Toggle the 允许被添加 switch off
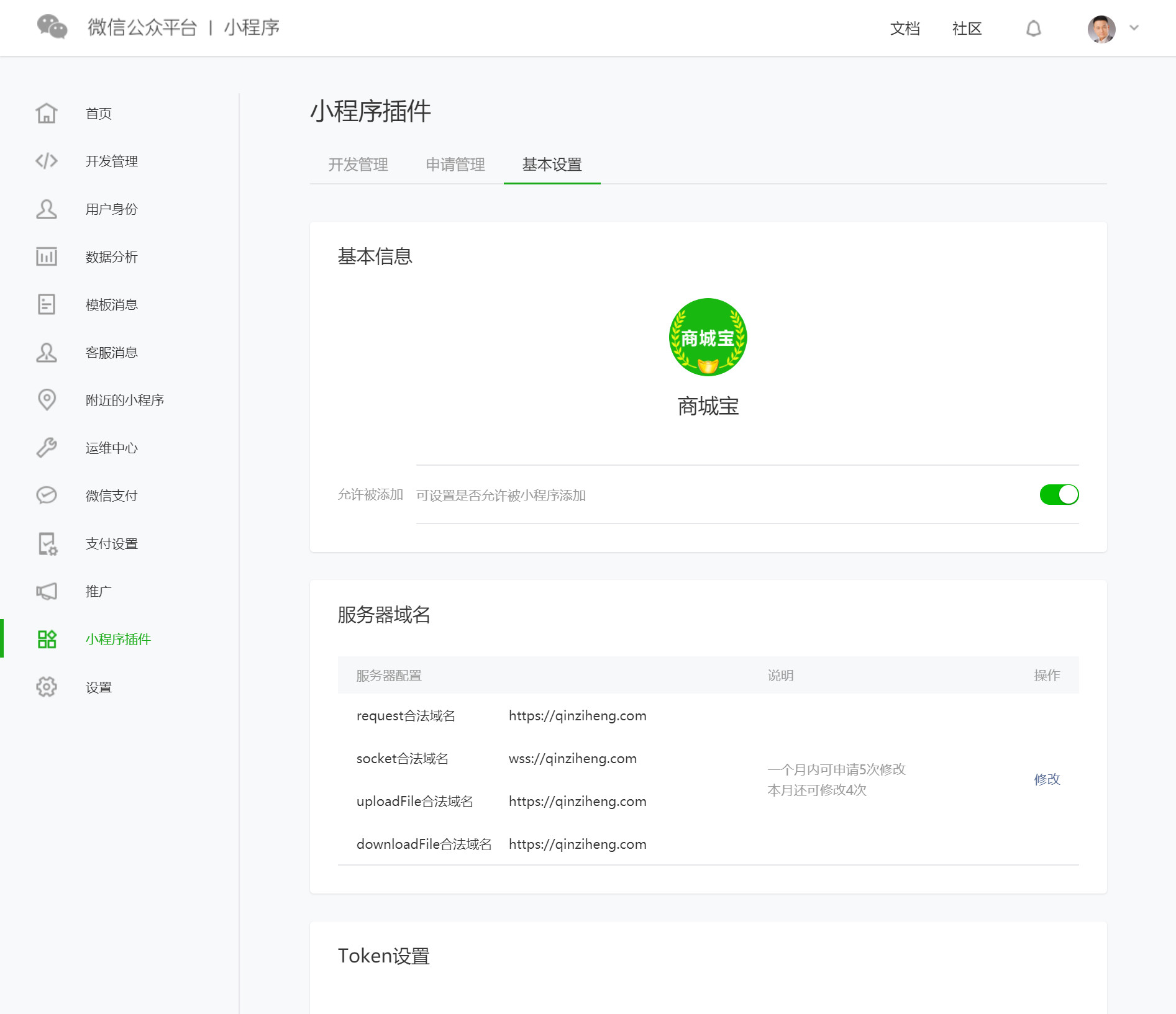Screen dimensions: 1176x1014 pyautogui.click(x=1059, y=495)
